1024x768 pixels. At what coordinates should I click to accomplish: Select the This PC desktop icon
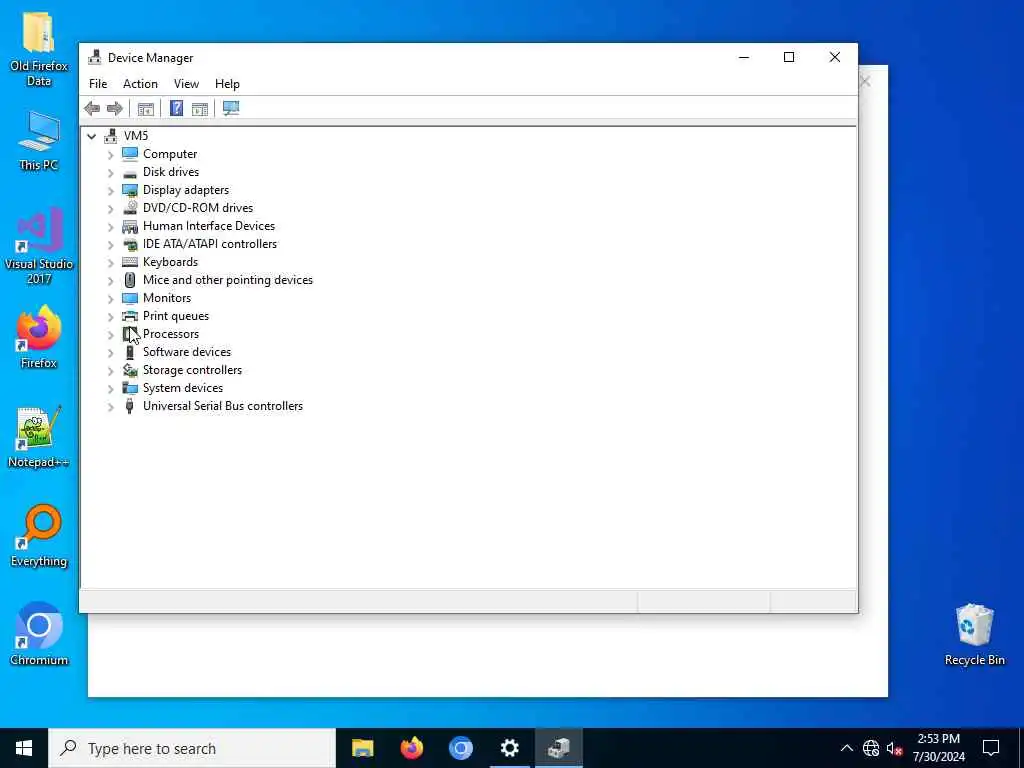(39, 141)
